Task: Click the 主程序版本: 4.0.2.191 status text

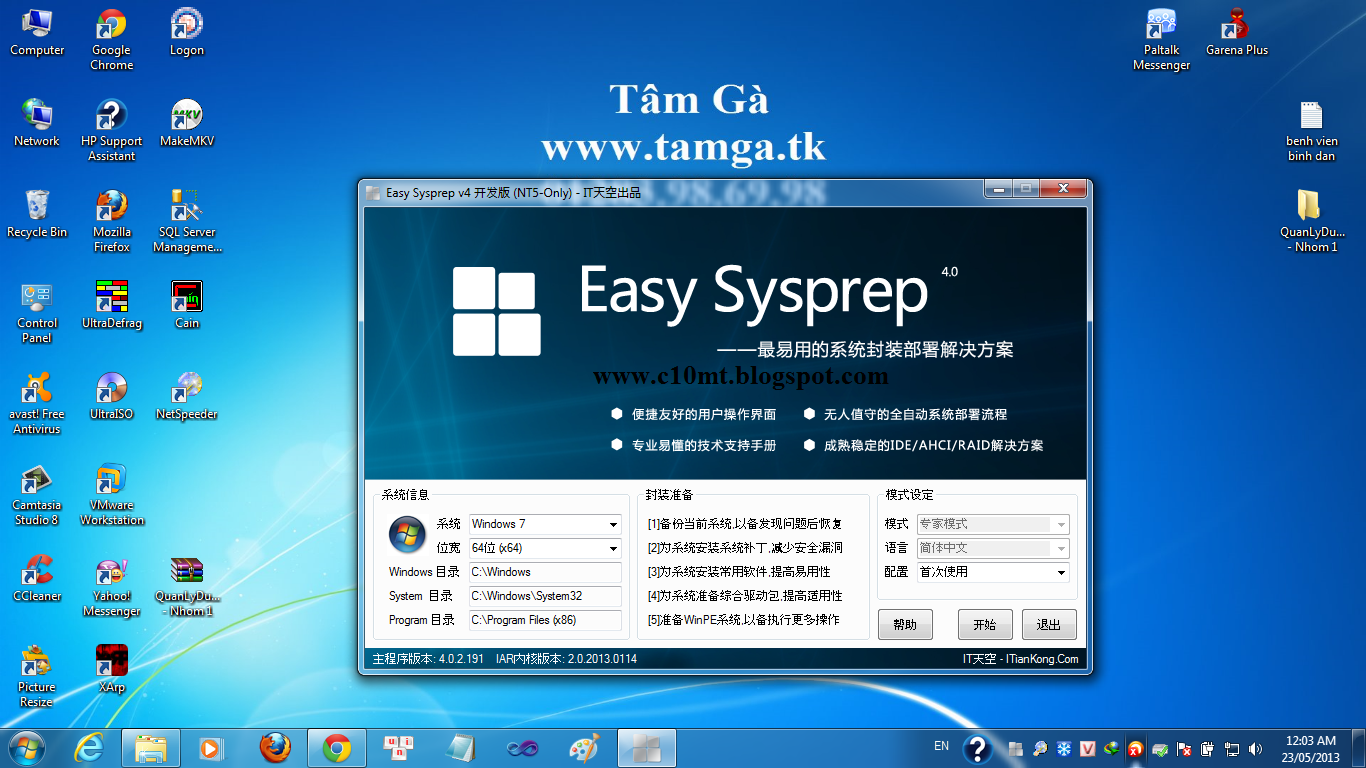Action: click(x=428, y=659)
